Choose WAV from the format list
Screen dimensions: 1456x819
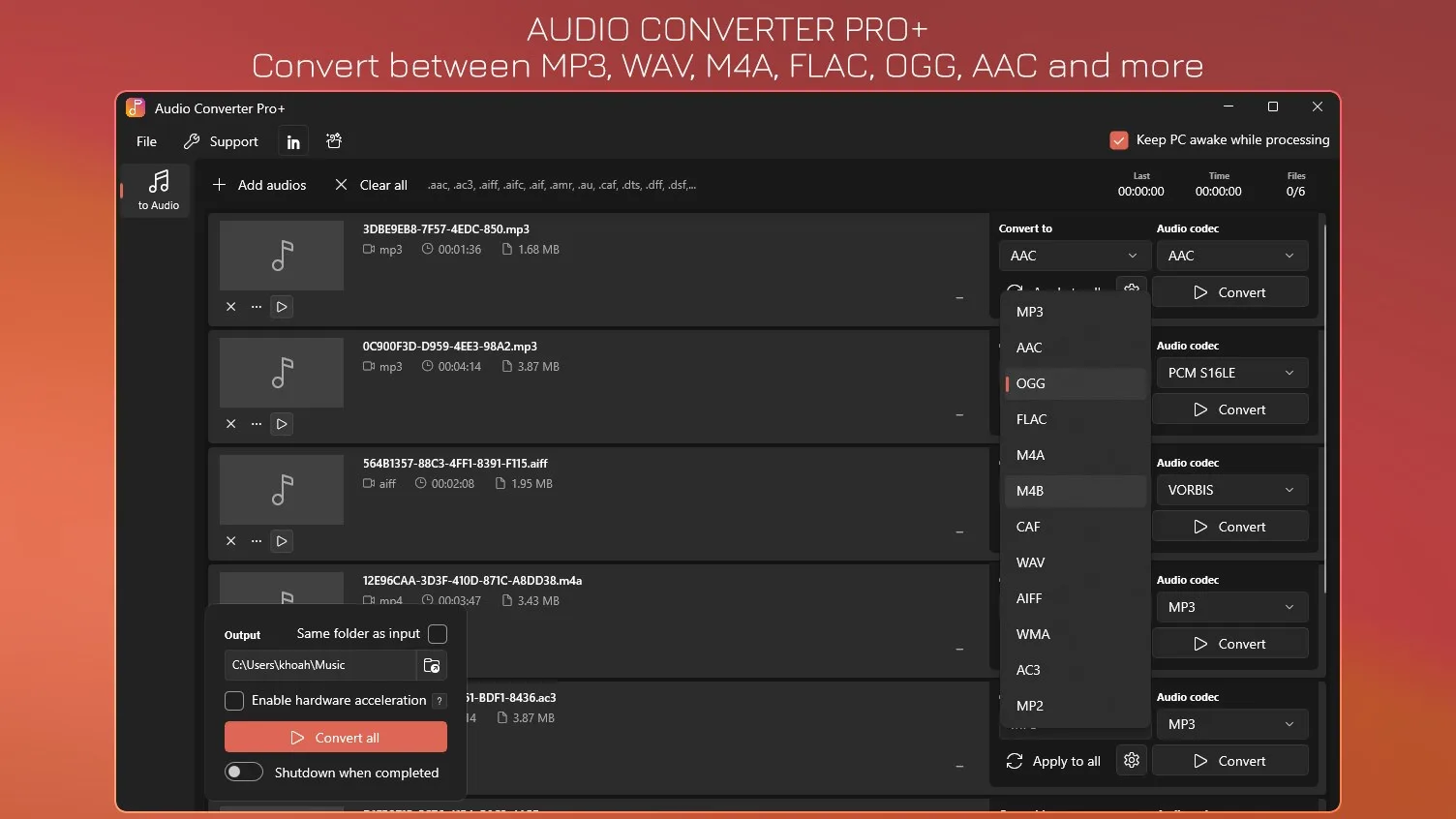(1075, 562)
